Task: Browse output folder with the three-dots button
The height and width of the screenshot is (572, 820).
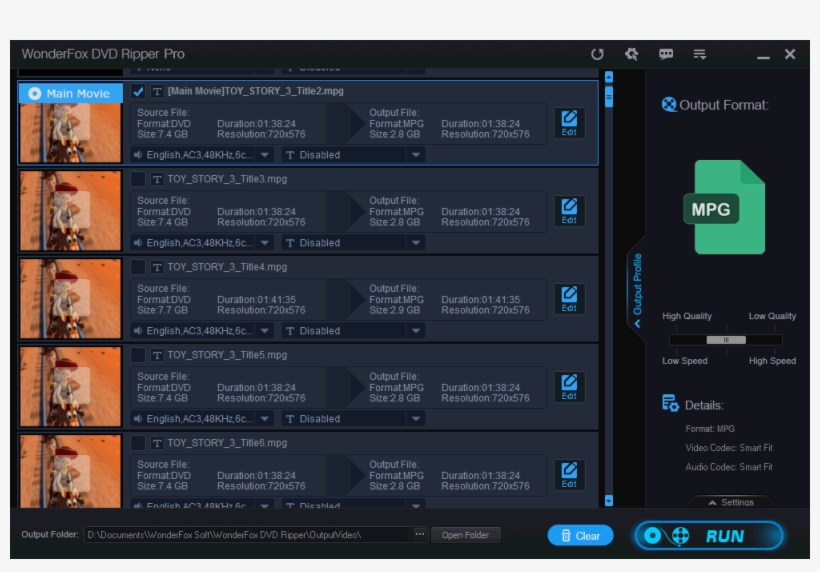Action: 419,534
